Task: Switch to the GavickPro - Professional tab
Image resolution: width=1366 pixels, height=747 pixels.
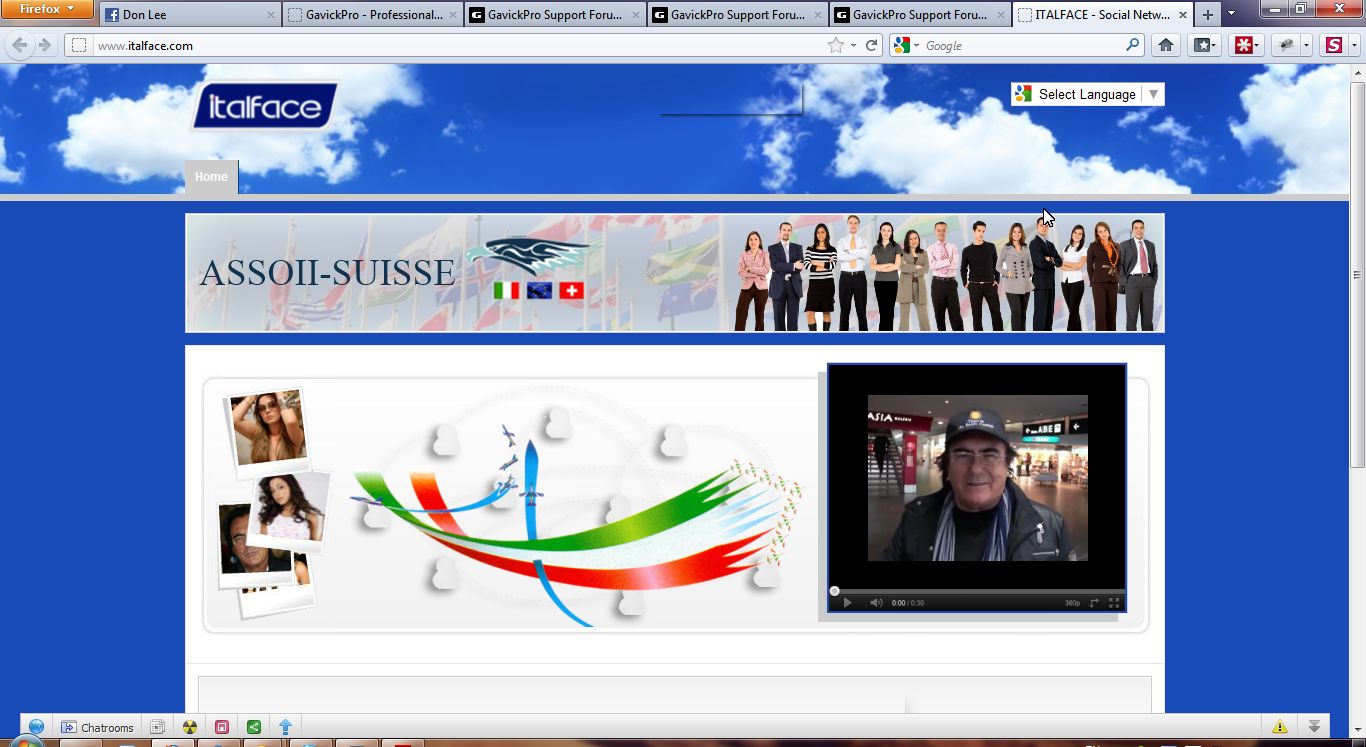Action: pos(372,15)
